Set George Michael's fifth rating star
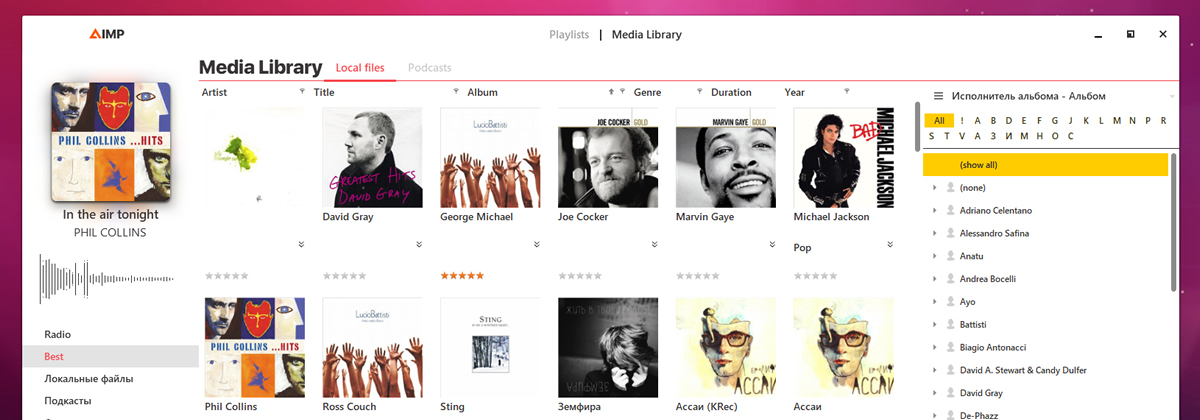 pyautogui.click(x=480, y=275)
